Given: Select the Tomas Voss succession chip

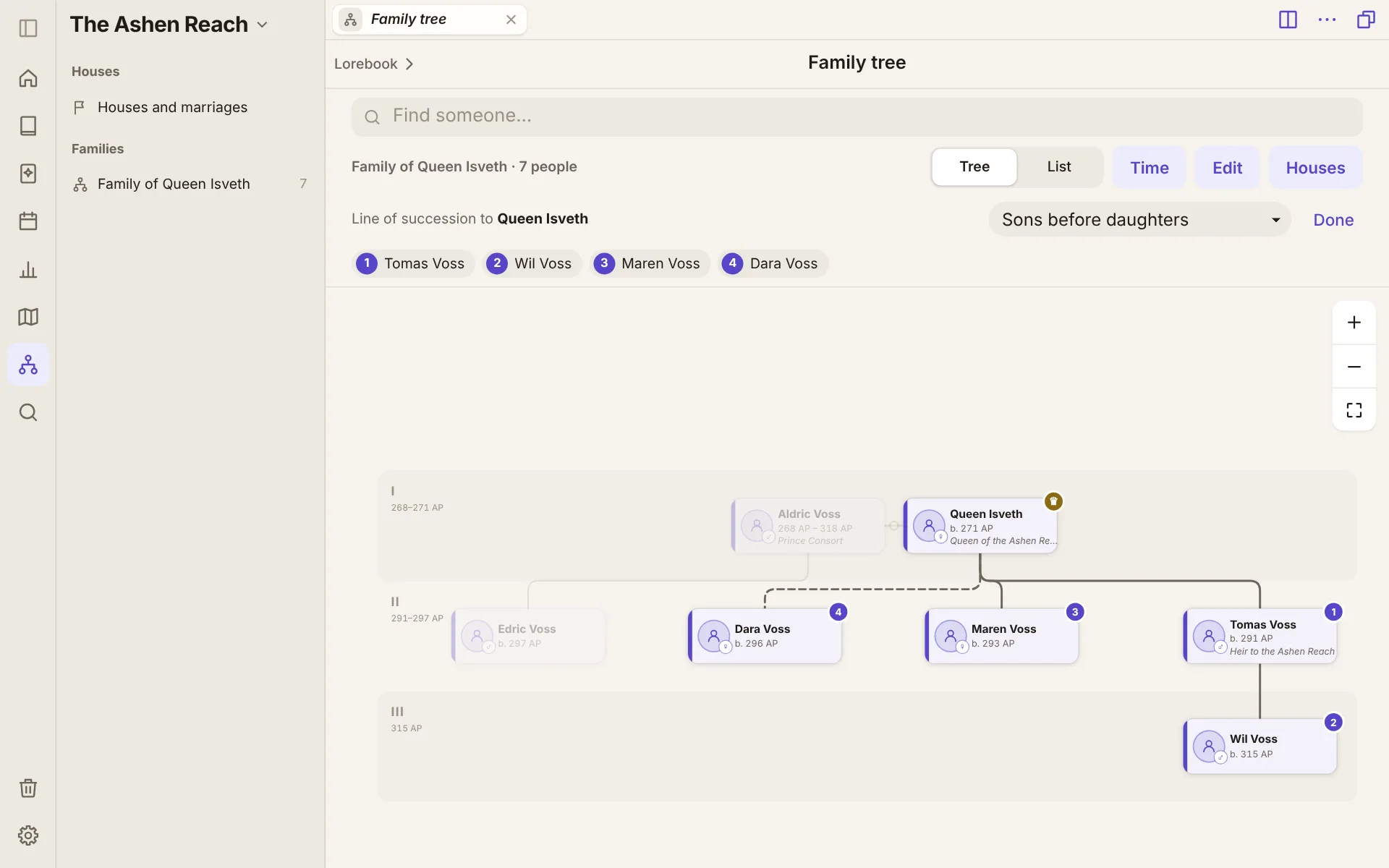Looking at the screenshot, I should (413, 263).
